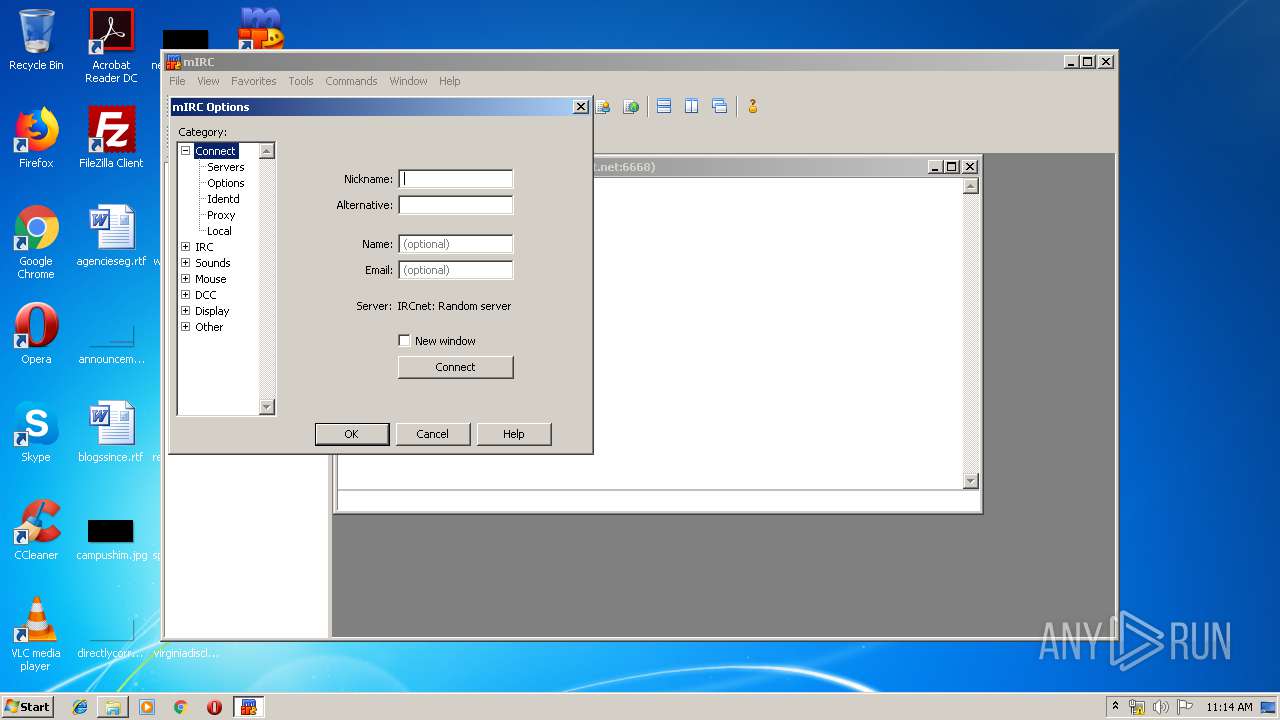
Task: Open the Commands menu
Action: pyautogui.click(x=351, y=81)
